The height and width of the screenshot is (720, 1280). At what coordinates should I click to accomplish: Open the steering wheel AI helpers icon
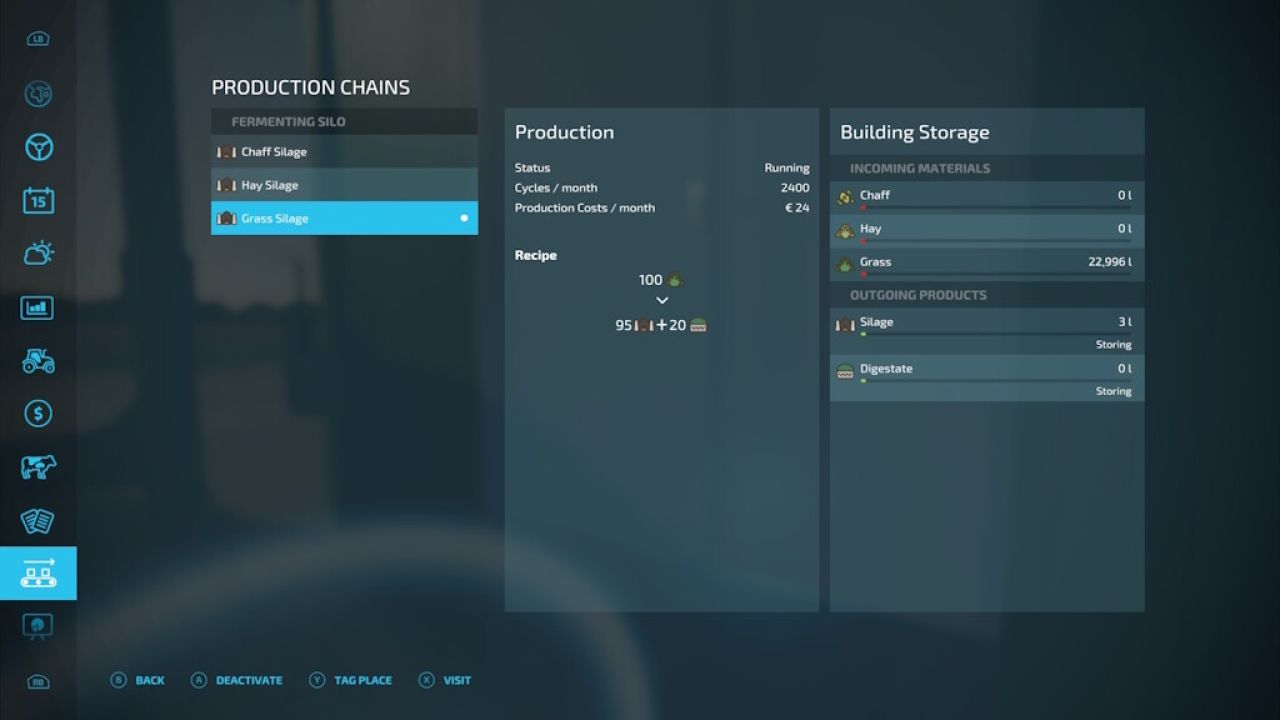click(38, 148)
